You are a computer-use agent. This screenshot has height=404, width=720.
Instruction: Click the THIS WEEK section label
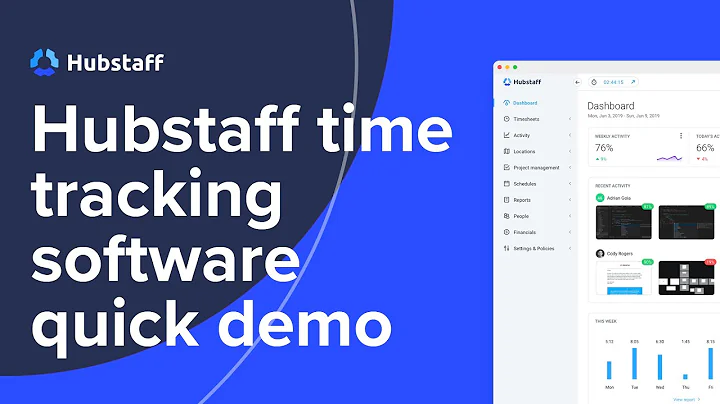click(x=606, y=321)
